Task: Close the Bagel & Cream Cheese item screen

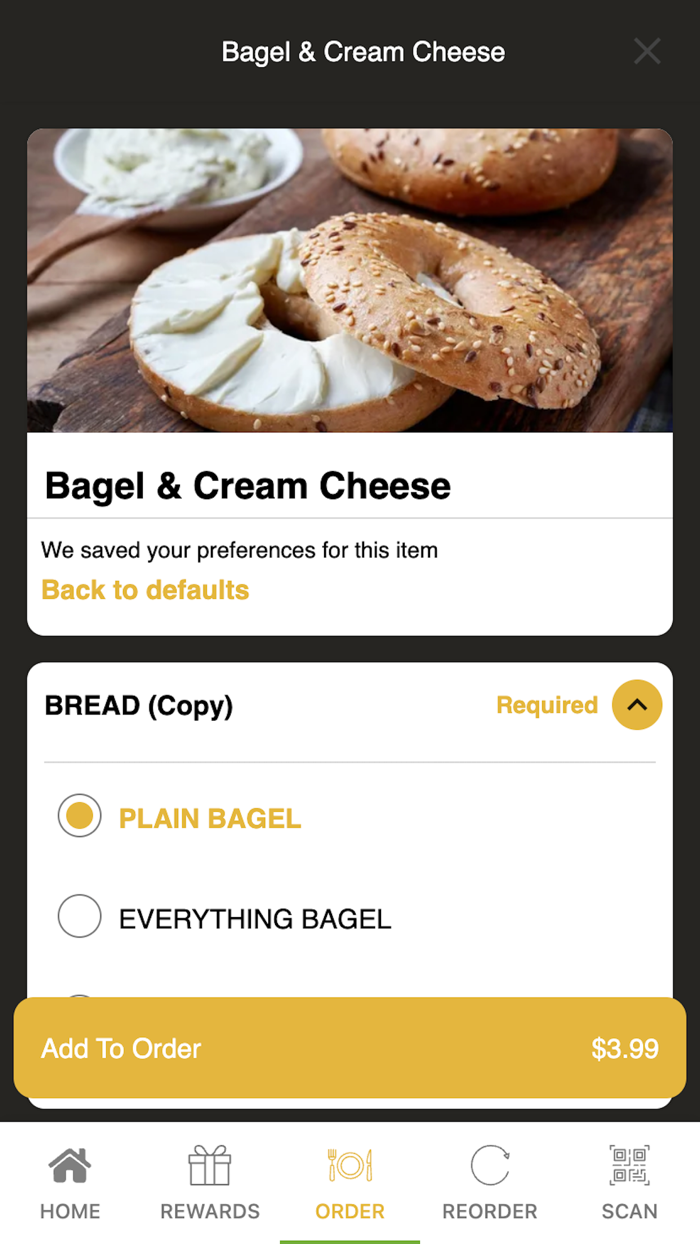Action: coord(647,51)
